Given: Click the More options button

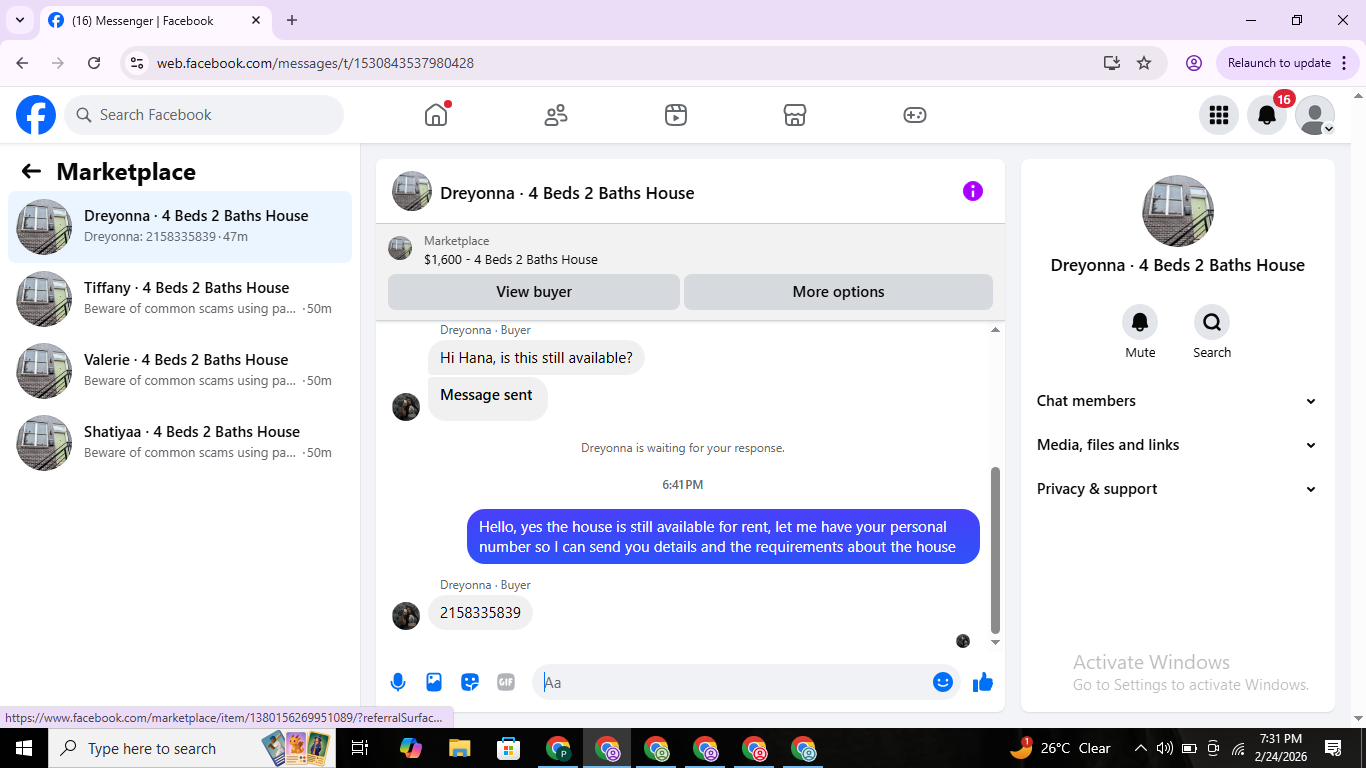Looking at the screenshot, I should point(838,292).
